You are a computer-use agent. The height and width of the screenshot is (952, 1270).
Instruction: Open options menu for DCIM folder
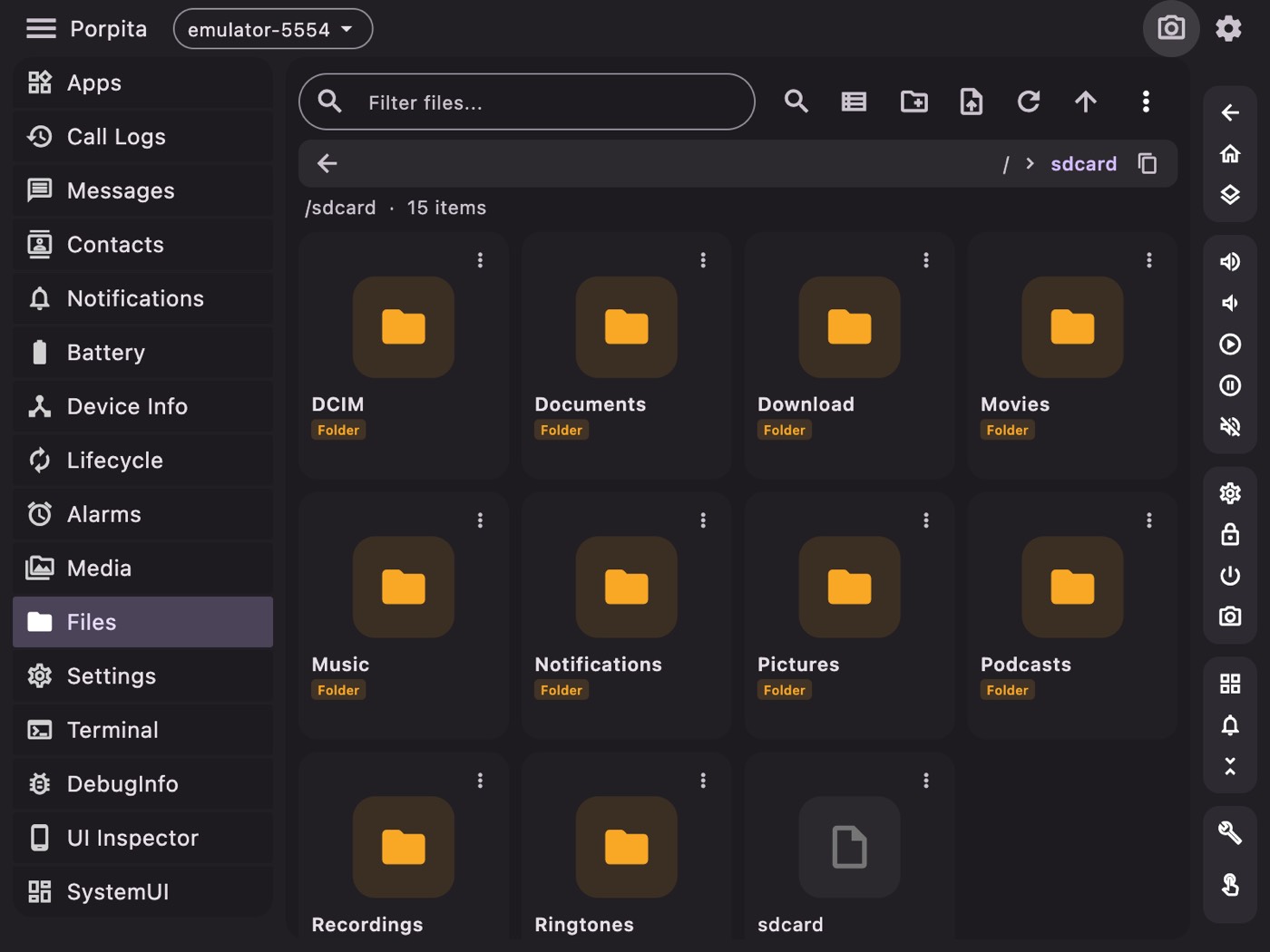coord(480,260)
